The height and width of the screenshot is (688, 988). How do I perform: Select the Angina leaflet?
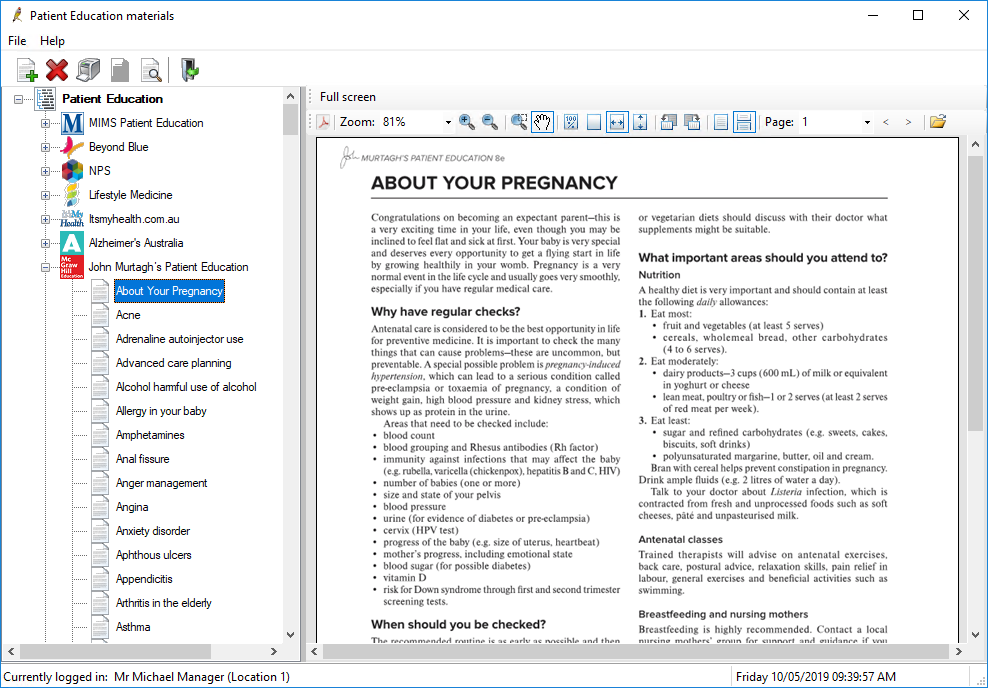click(132, 507)
